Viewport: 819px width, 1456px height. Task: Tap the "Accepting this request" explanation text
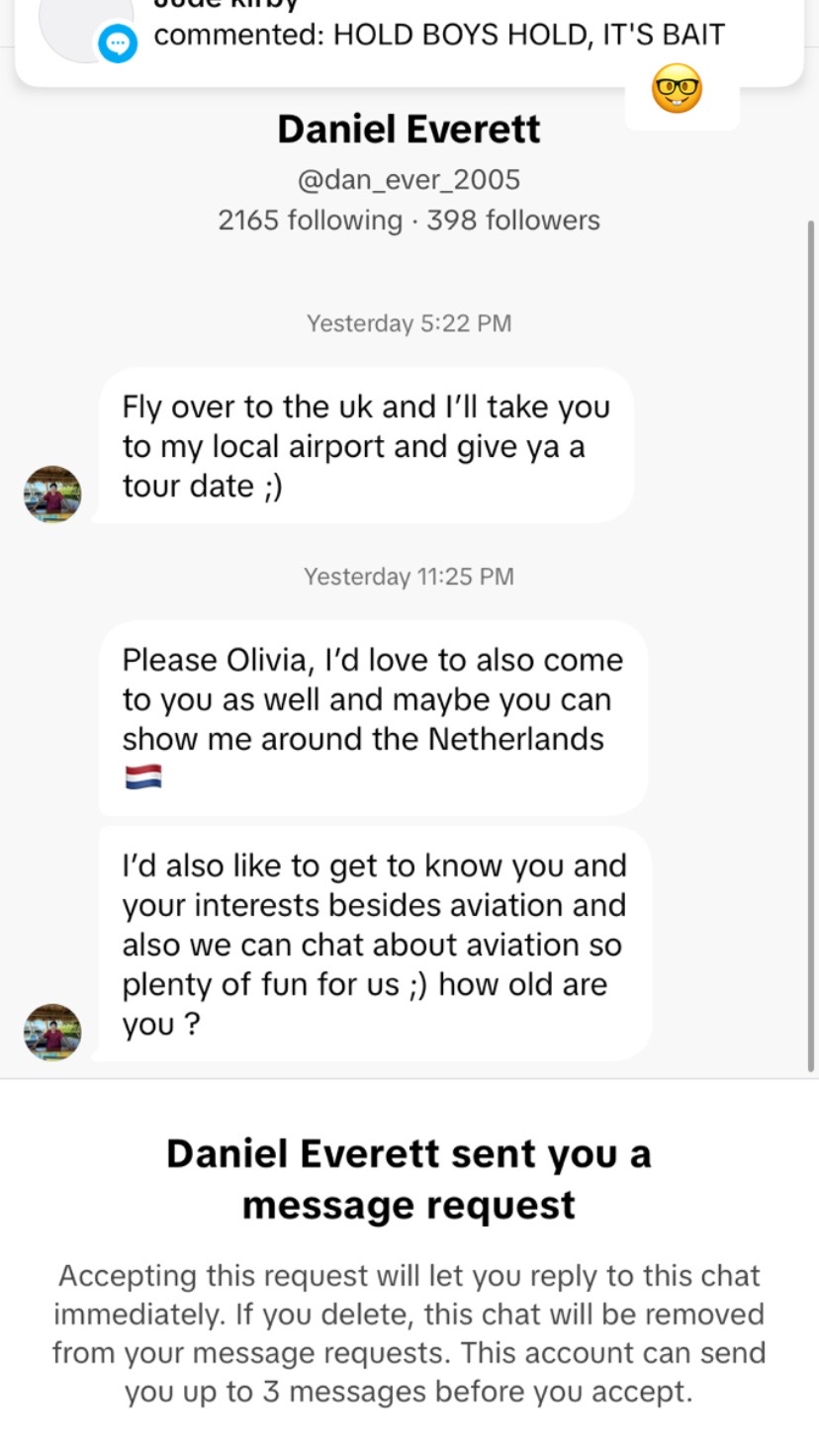tap(409, 1333)
